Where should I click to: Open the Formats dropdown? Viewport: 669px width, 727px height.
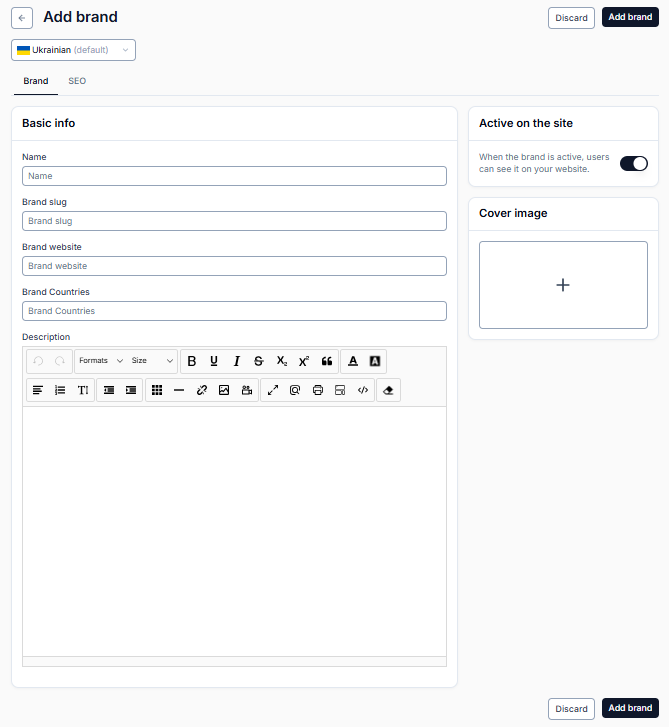[x=101, y=361]
